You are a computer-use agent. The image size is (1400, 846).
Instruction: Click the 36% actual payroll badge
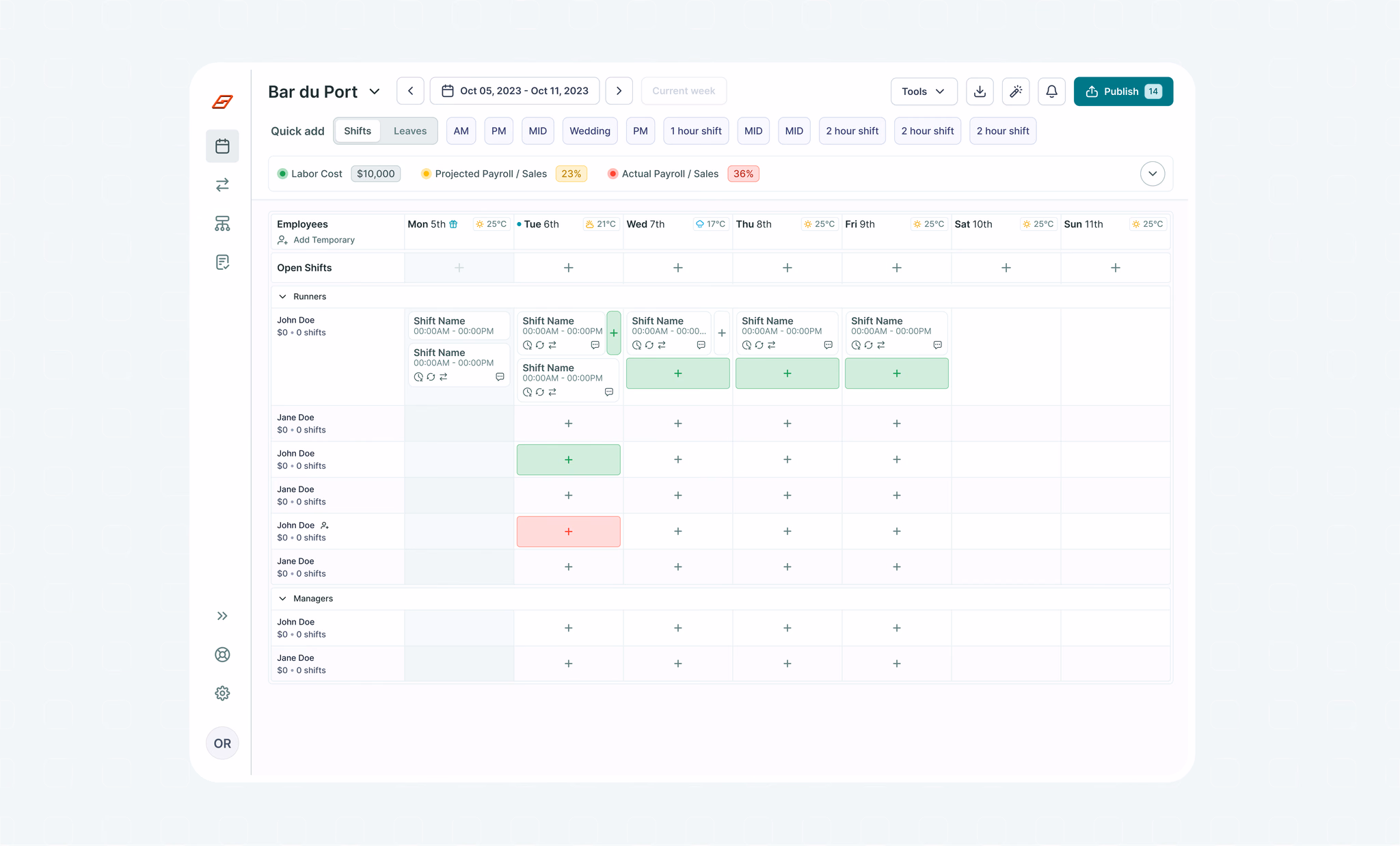click(x=743, y=174)
